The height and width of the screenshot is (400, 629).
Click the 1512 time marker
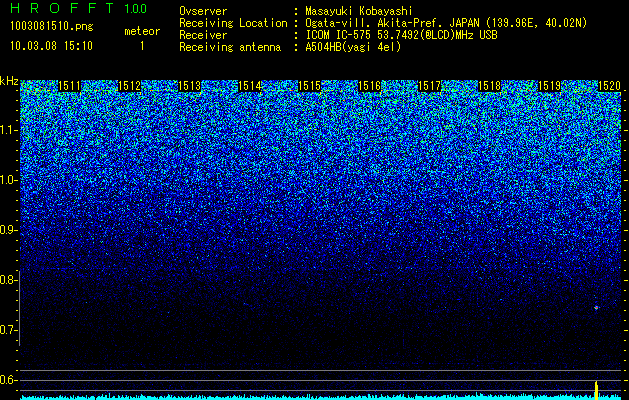click(x=130, y=86)
